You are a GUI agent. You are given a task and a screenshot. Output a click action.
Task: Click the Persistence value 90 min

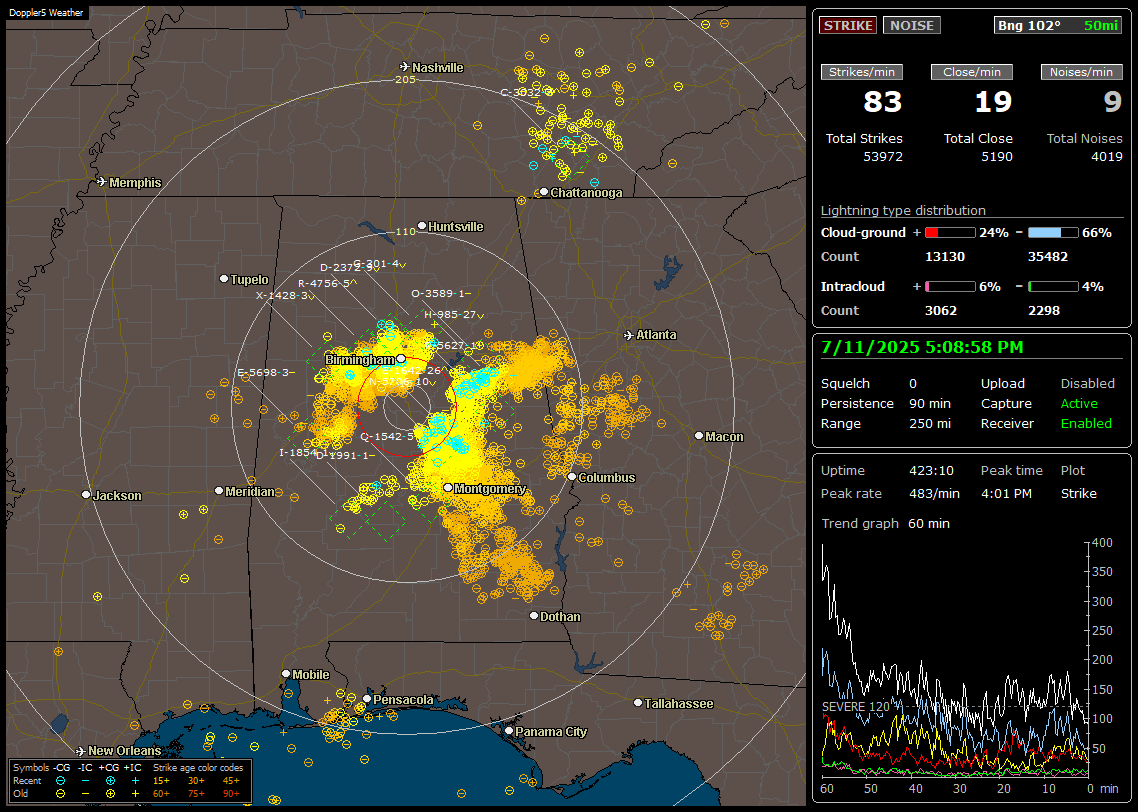pyautogui.click(x=930, y=403)
